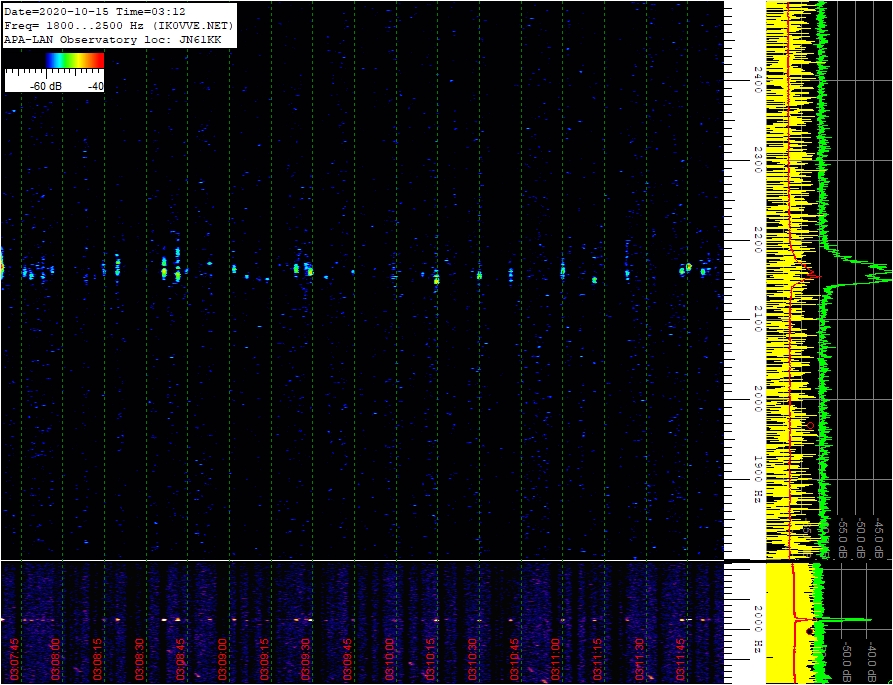
Task: Select the 03:09:15 time label
Action: click(265, 659)
